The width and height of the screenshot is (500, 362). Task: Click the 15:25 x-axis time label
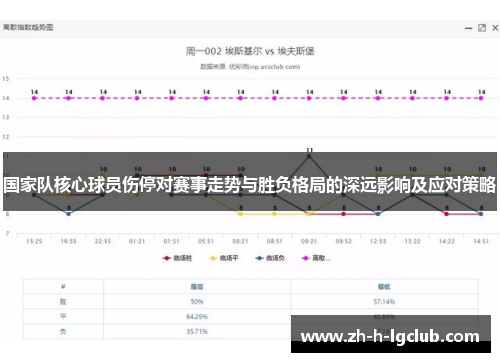(34, 241)
